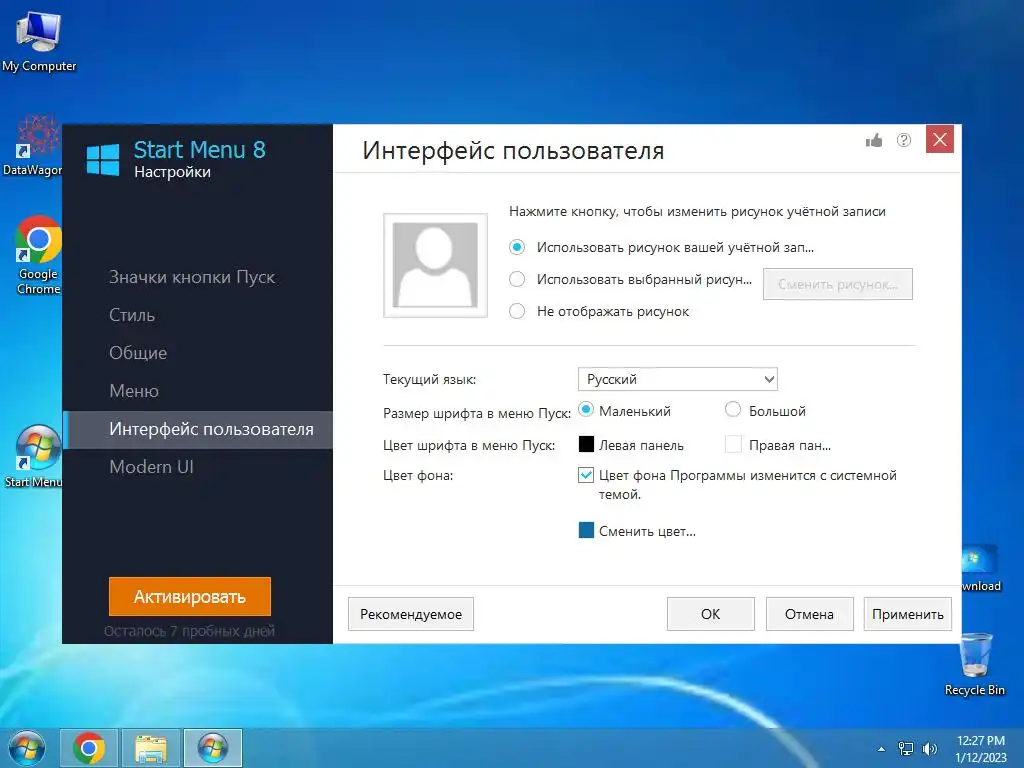Open the help question mark icon
This screenshot has height=768, width=1024.
[903, 140]
